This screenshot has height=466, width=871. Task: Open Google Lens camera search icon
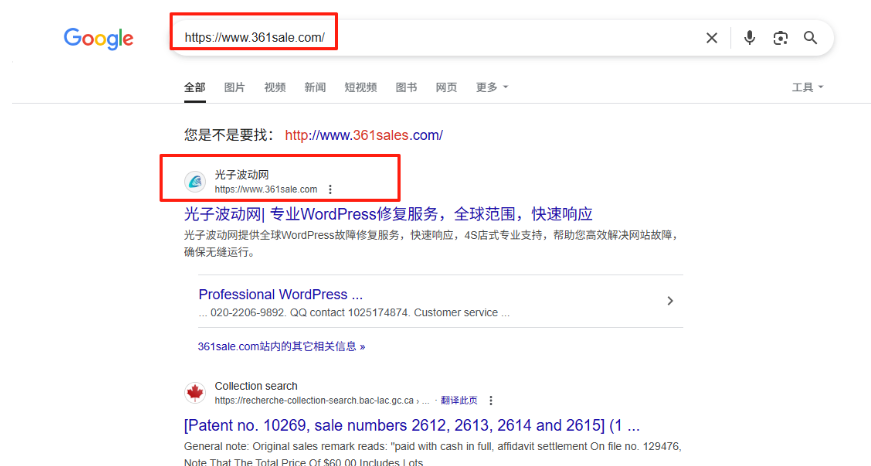(x=780, y=38)
